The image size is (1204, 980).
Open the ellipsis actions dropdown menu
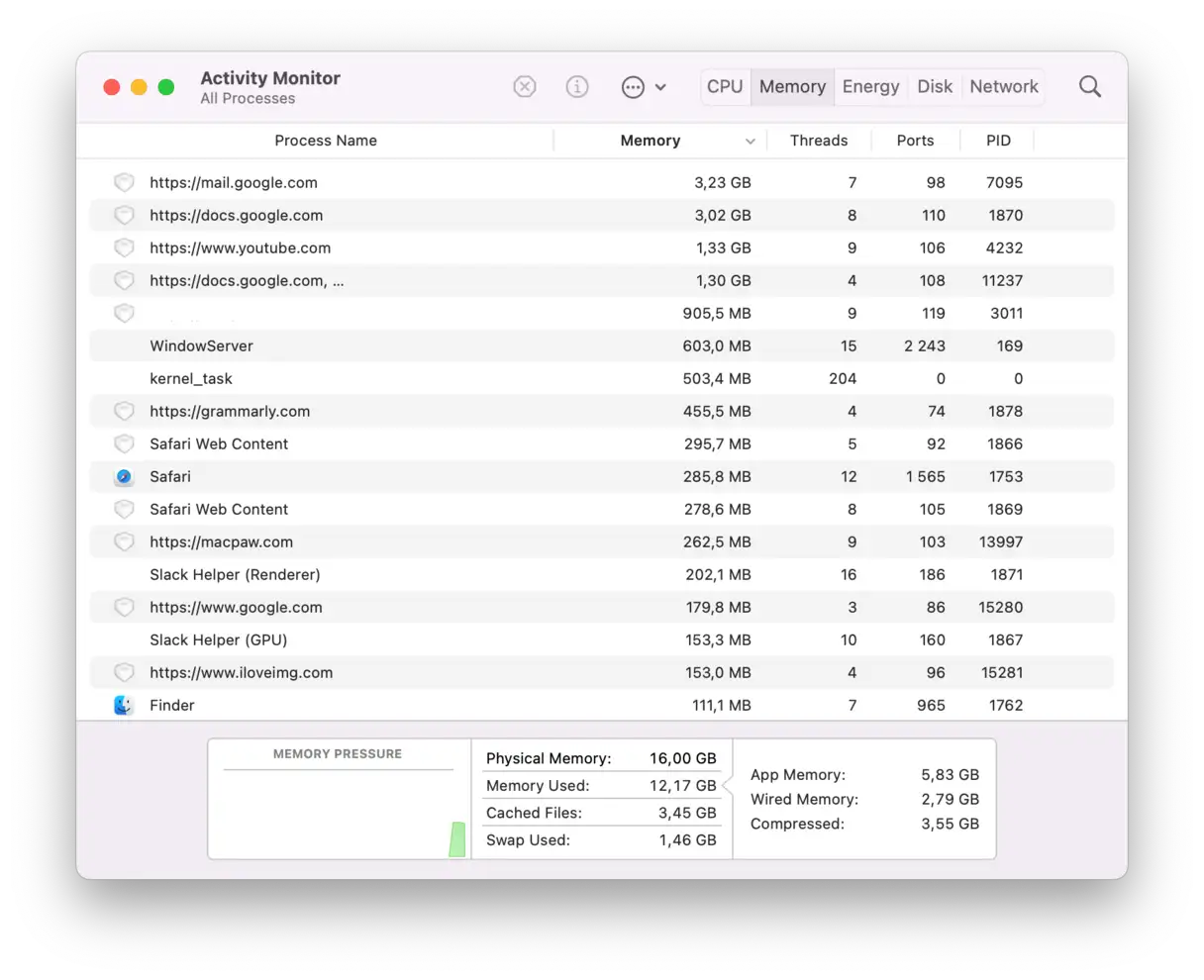(643, 87)
